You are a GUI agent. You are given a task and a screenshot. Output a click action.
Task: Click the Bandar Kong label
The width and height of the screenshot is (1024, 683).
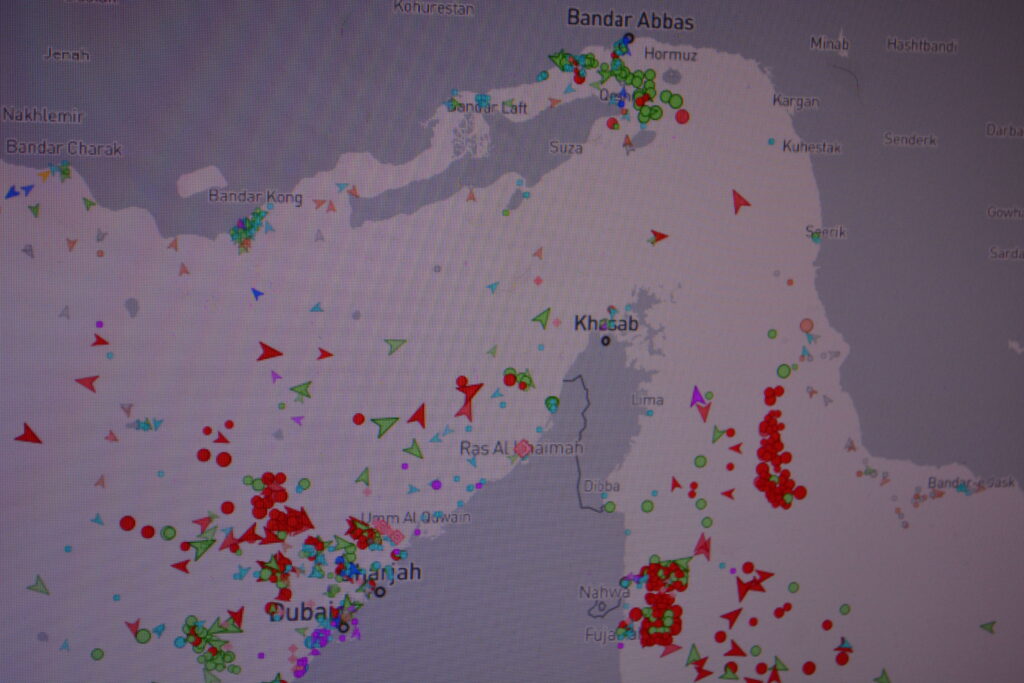pos(255,197)
